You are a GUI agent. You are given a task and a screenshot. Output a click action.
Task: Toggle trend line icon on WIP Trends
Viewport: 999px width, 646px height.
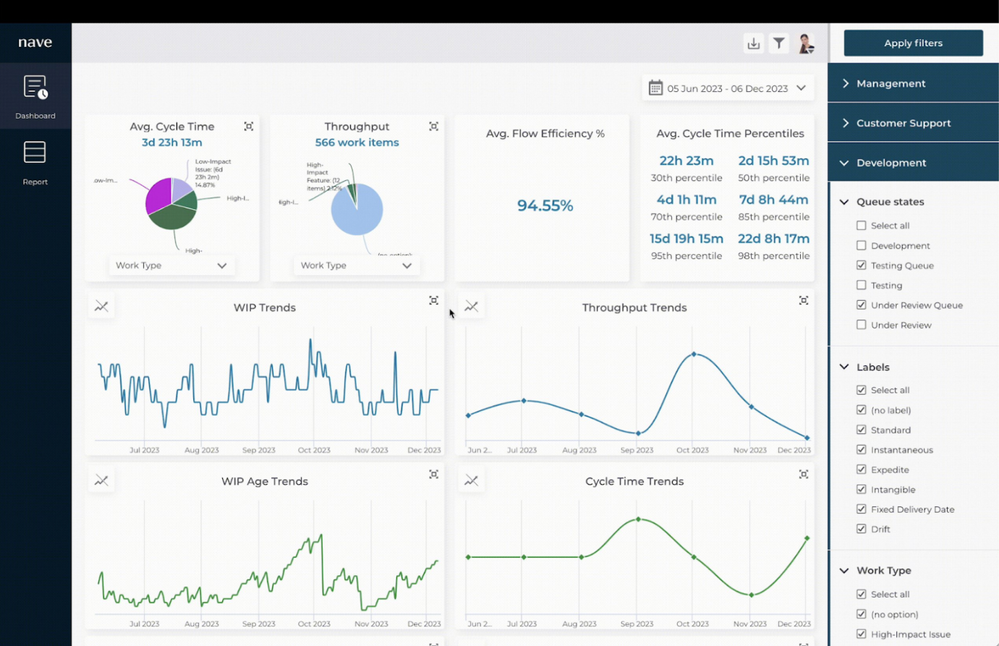coord(101,306)
